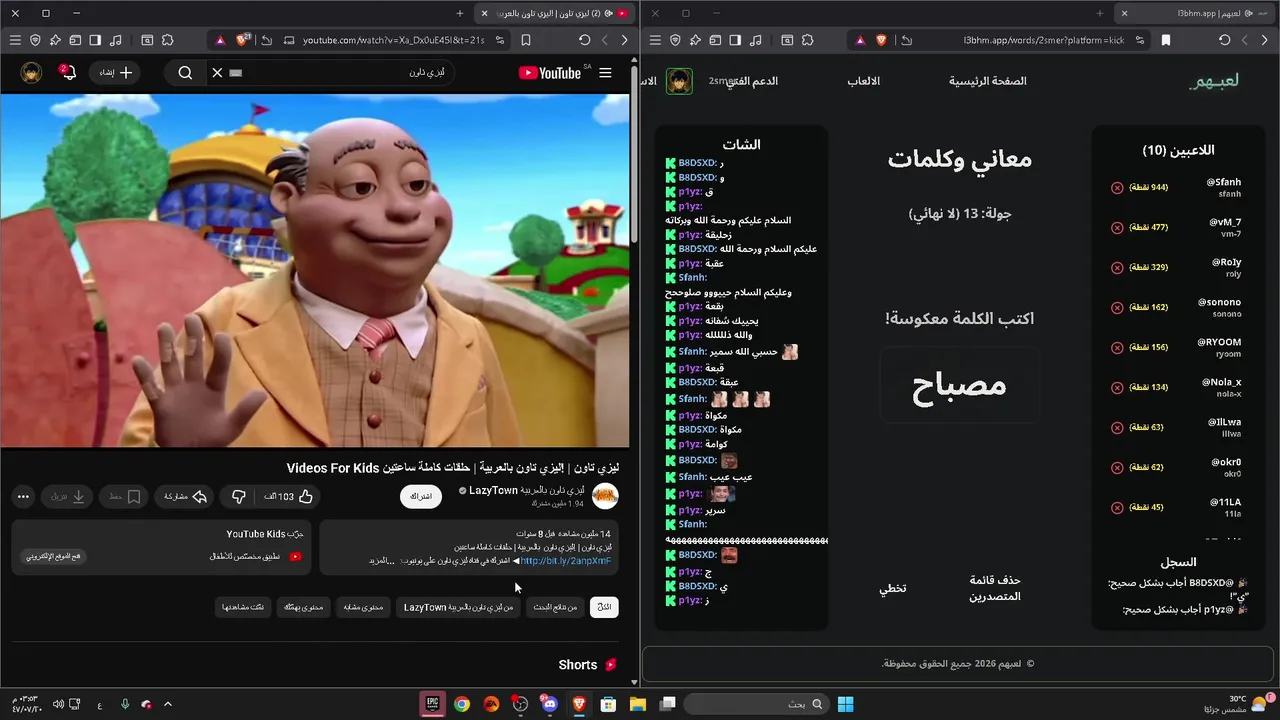Open Google Chrome from the taskbar
The image size is (1280, 720).
(x=461, y=704)
